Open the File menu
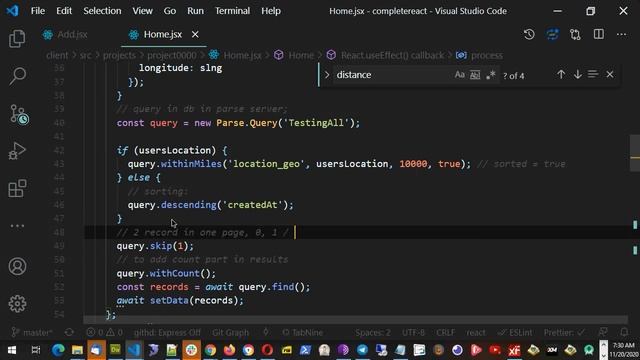Viewport: 640px width, 360px height. (x=38, y=11)
